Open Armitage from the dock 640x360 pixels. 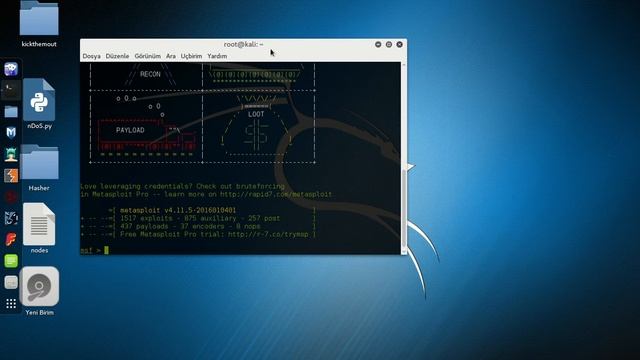tap(11, 154)
